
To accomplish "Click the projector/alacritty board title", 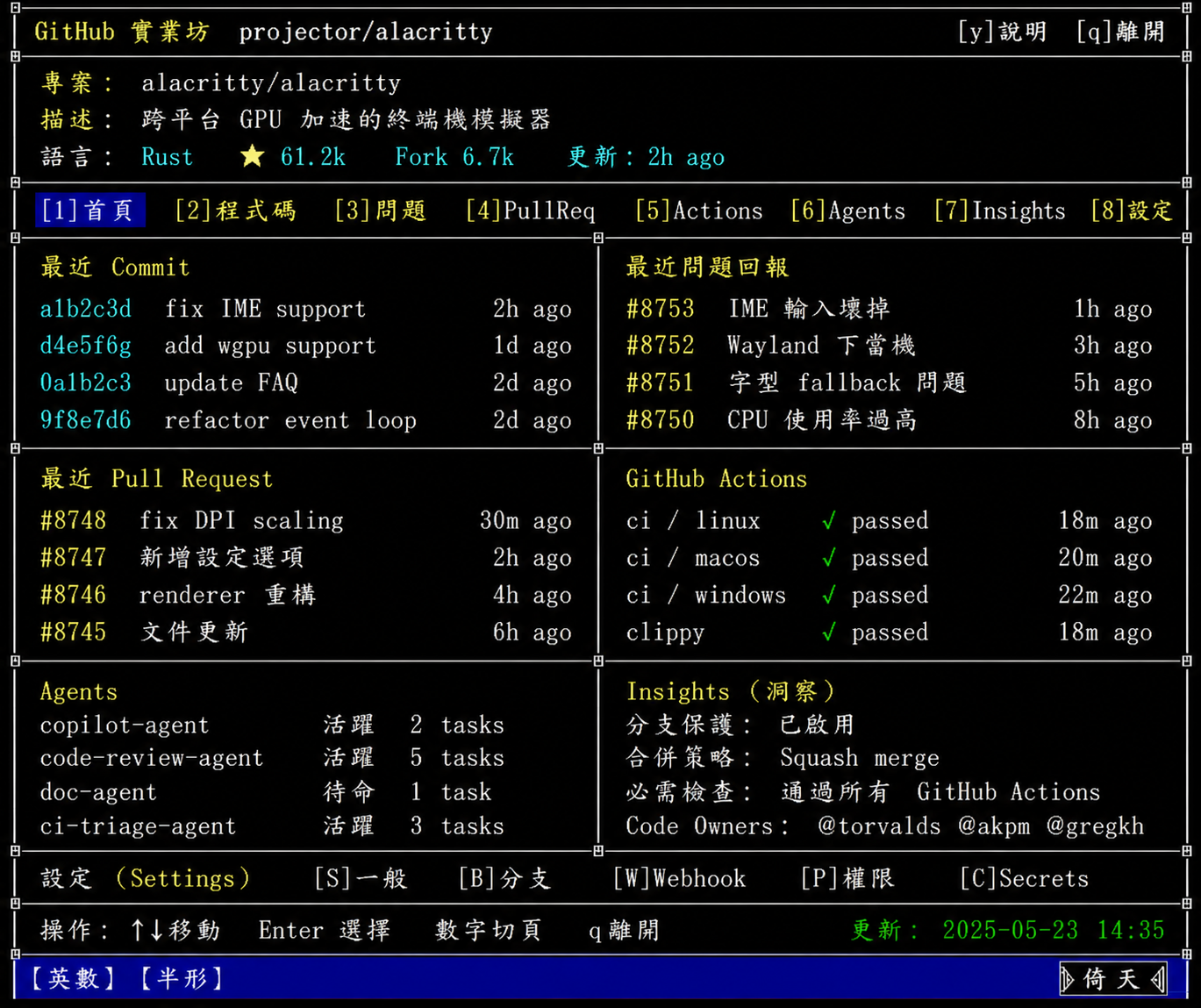I will coord(366,32).
